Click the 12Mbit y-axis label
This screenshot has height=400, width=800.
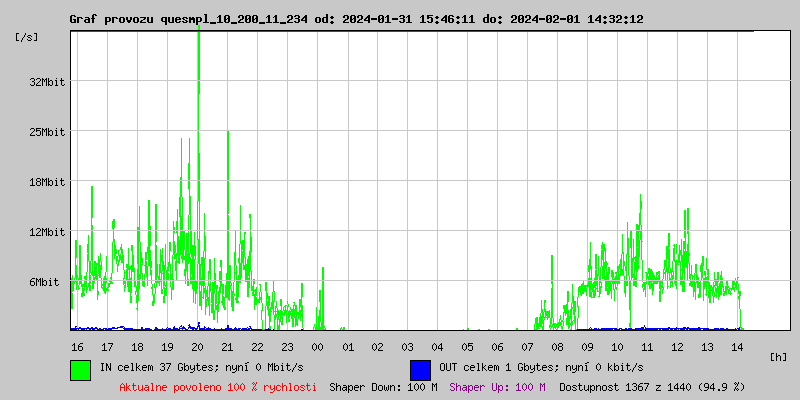(x=48, y=232)
